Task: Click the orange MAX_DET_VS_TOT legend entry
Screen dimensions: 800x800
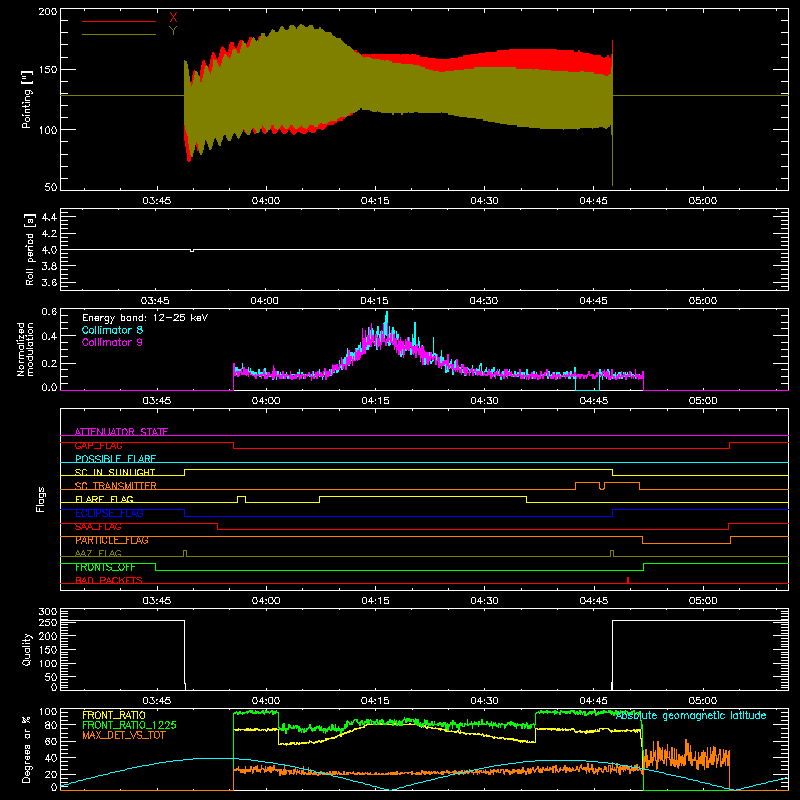Action: pos(124,735)
